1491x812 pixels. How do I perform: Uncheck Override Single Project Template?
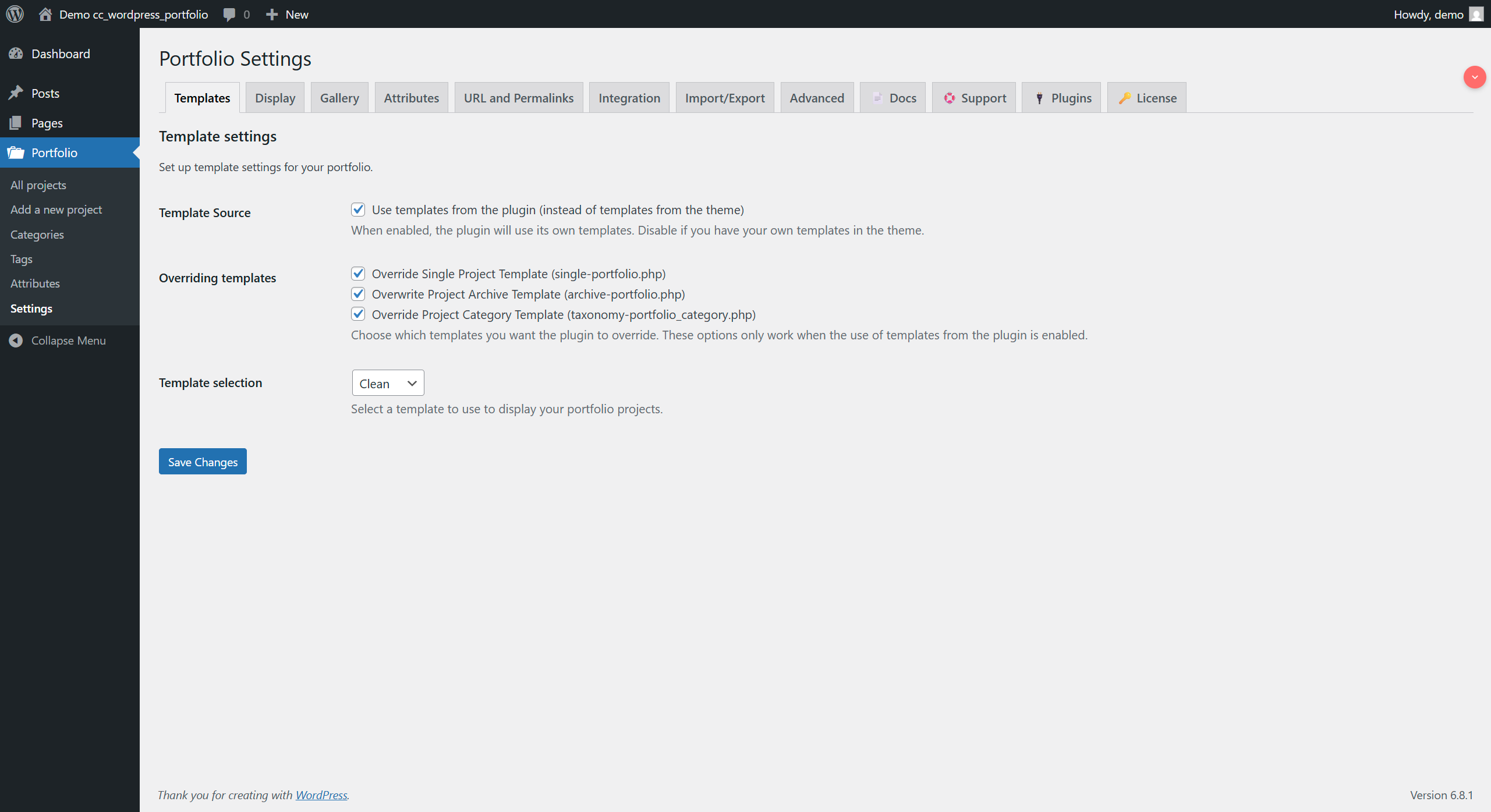[357, 273]
